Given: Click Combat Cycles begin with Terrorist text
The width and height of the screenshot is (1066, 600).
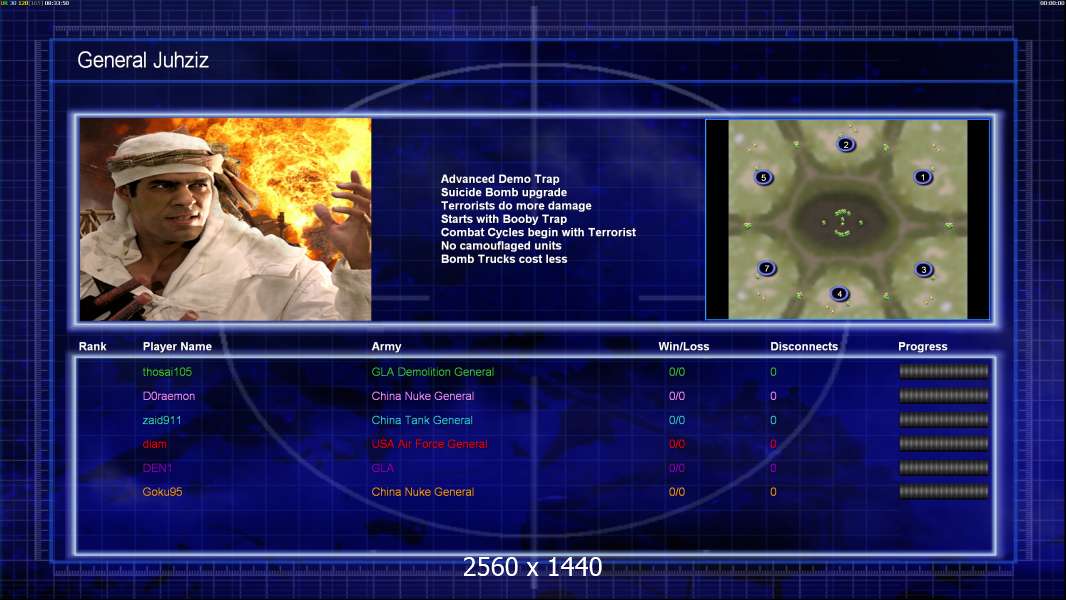Looking at the screenshot, I should [538, 232].
